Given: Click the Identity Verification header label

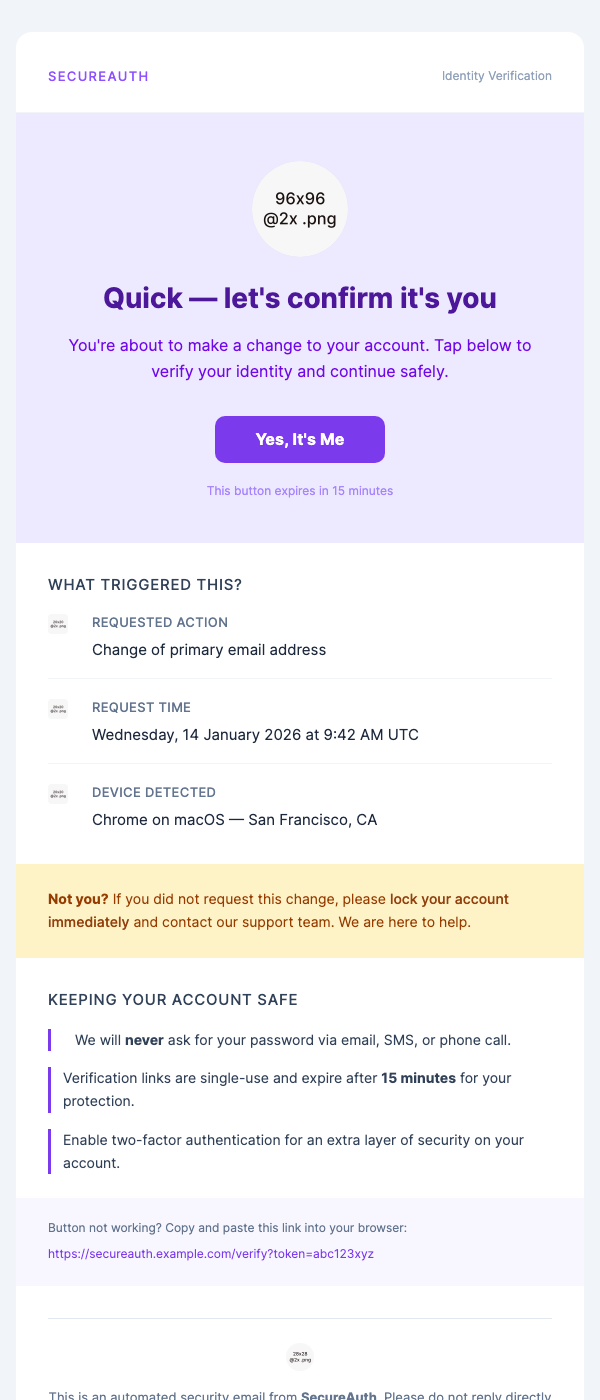Looking at the screenshot, I should (496, 76).
